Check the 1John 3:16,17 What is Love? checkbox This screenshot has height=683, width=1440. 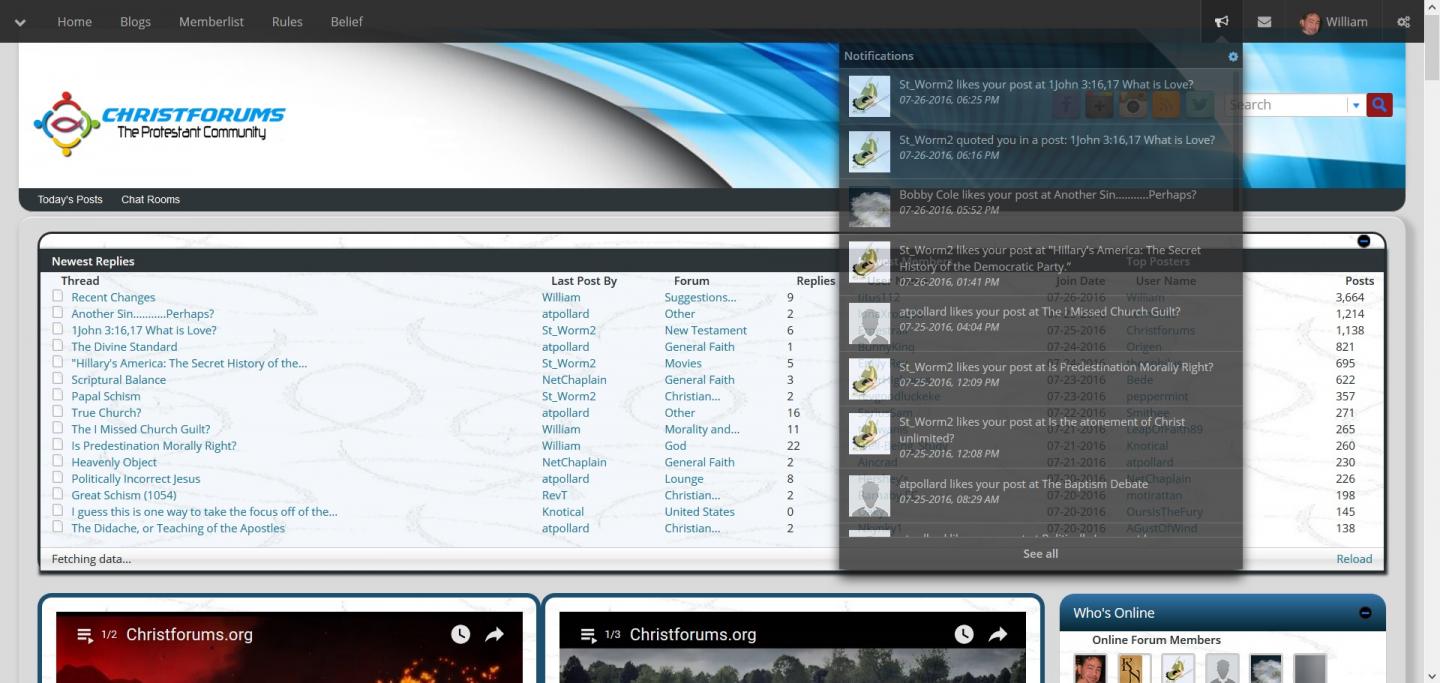click(58, 329)
